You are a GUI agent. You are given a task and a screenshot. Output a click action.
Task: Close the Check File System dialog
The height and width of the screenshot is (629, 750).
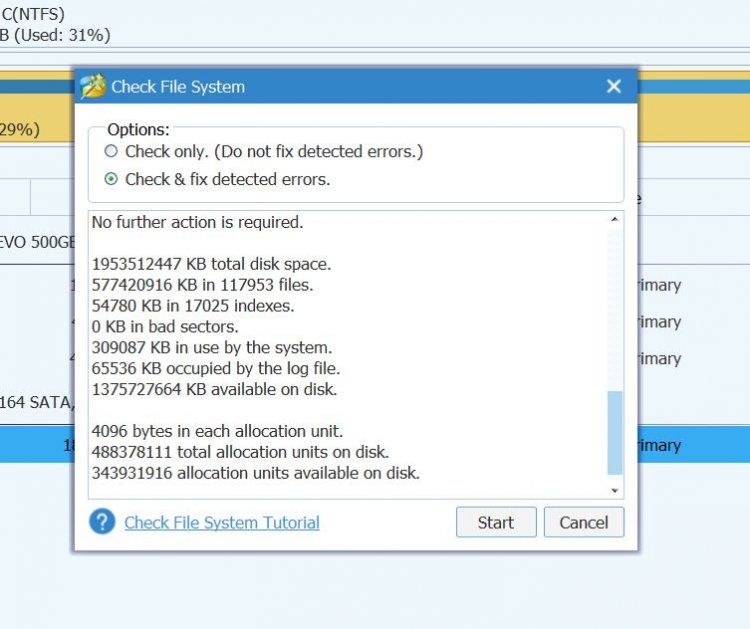tap(614, 87)
